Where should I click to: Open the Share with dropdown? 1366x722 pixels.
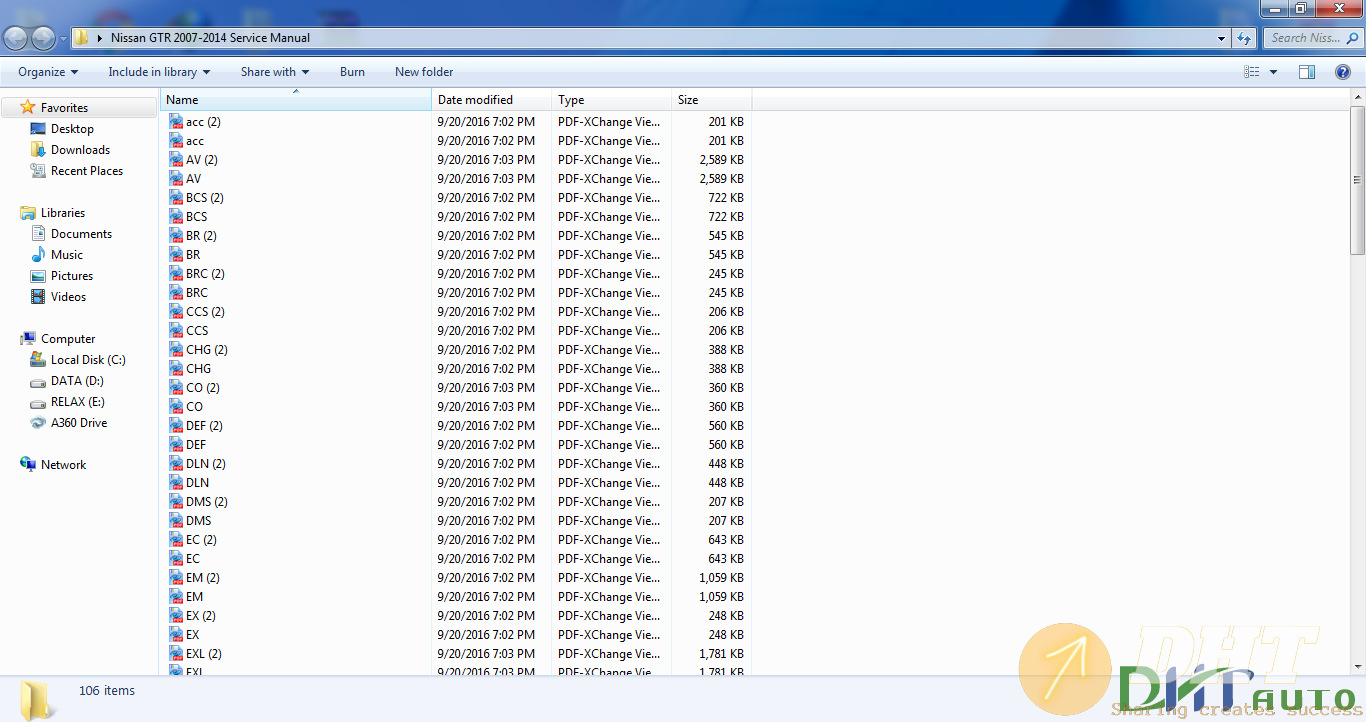275,72
